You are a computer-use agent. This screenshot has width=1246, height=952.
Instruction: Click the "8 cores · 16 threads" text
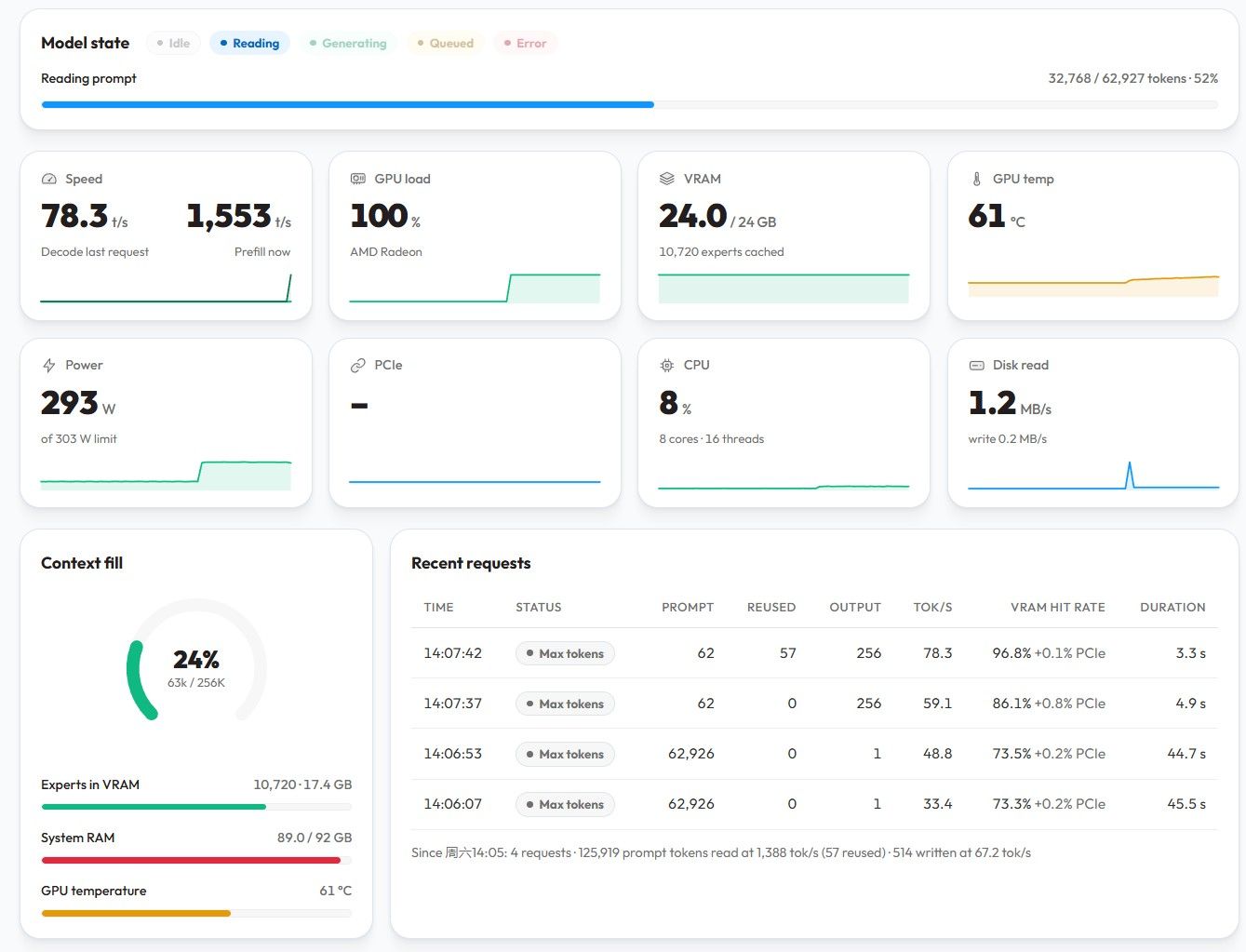tap(711, 438)
